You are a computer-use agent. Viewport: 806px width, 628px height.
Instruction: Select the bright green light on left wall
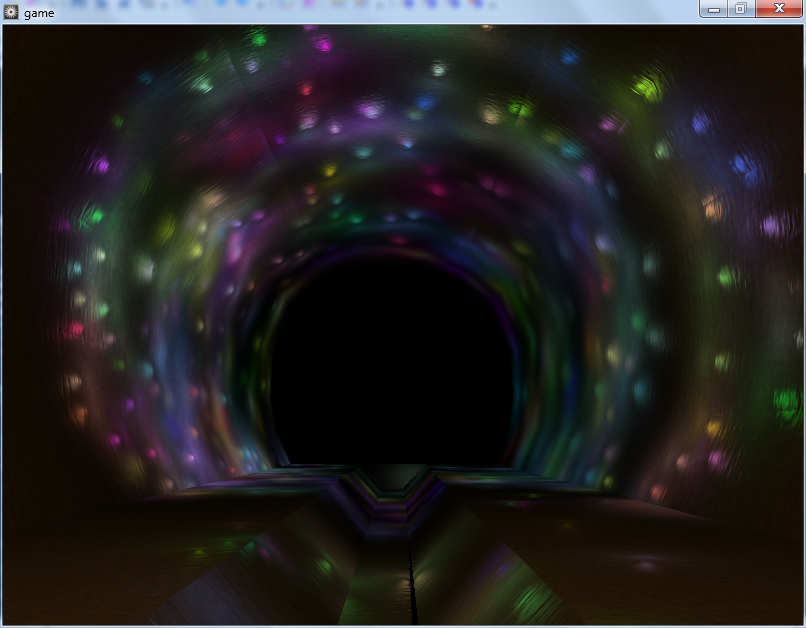[92, 215]
